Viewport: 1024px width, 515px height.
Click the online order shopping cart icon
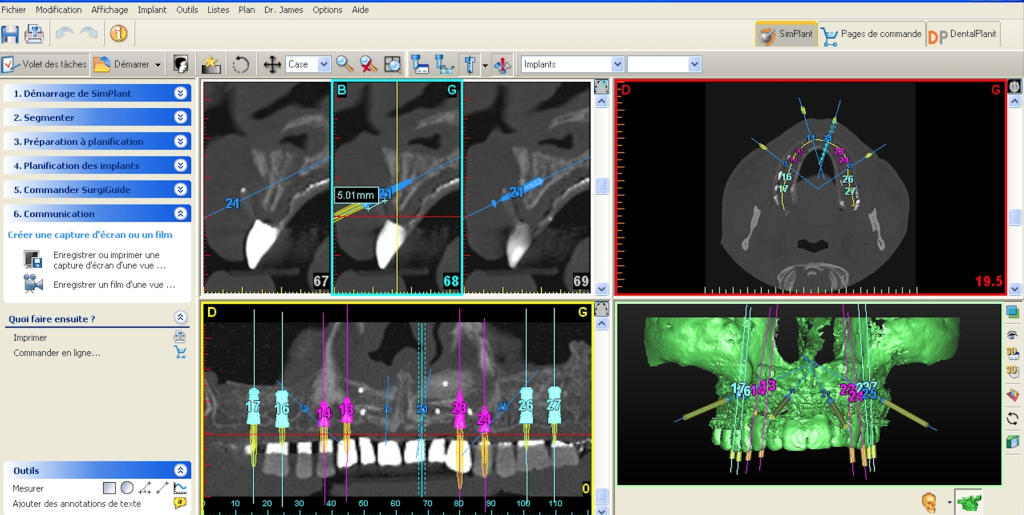(x=180, y=353)
